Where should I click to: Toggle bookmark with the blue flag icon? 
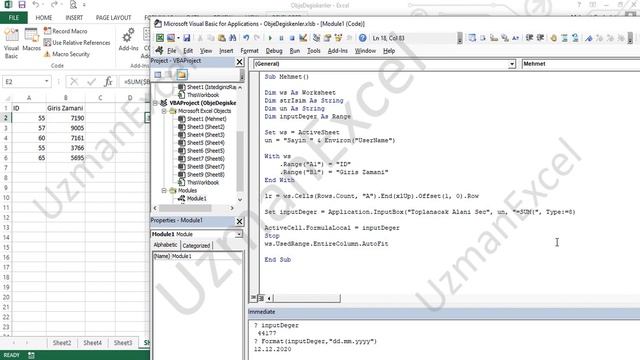(589, 38)
